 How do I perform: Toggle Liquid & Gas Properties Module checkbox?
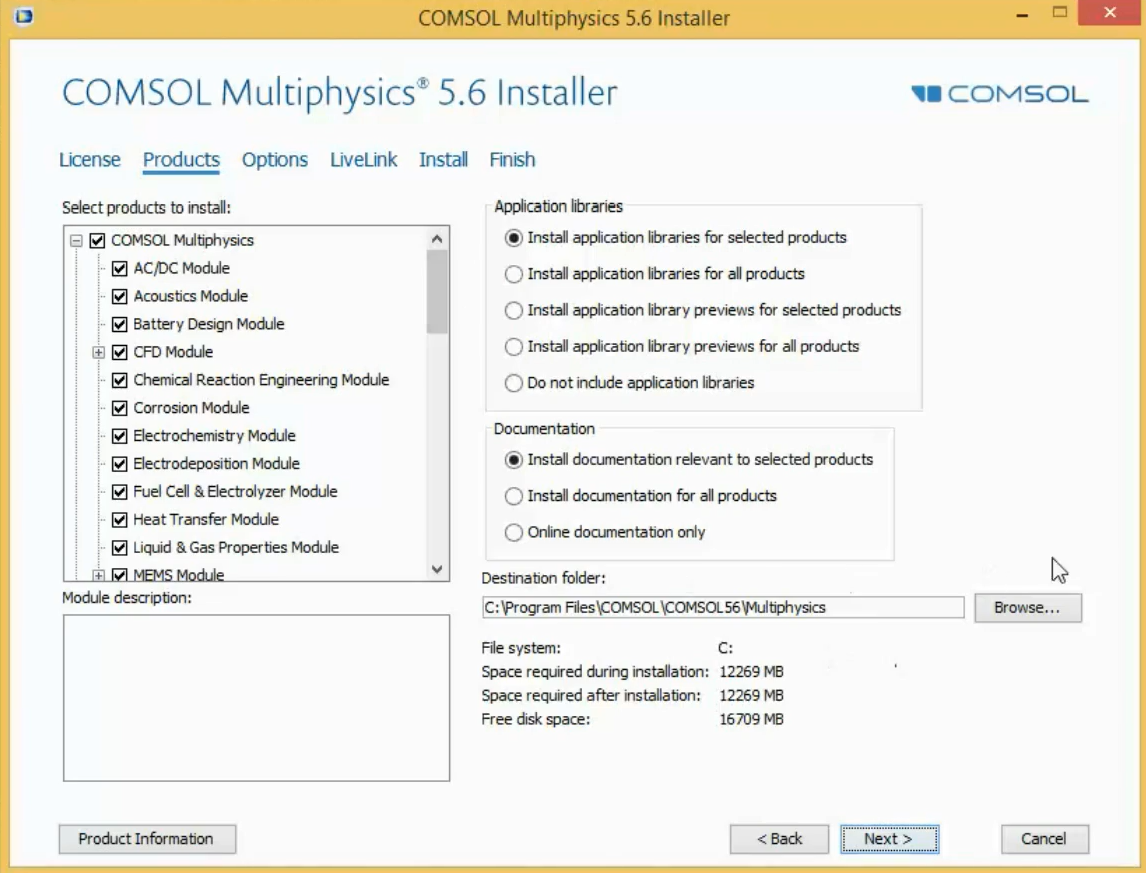[120, 548]
